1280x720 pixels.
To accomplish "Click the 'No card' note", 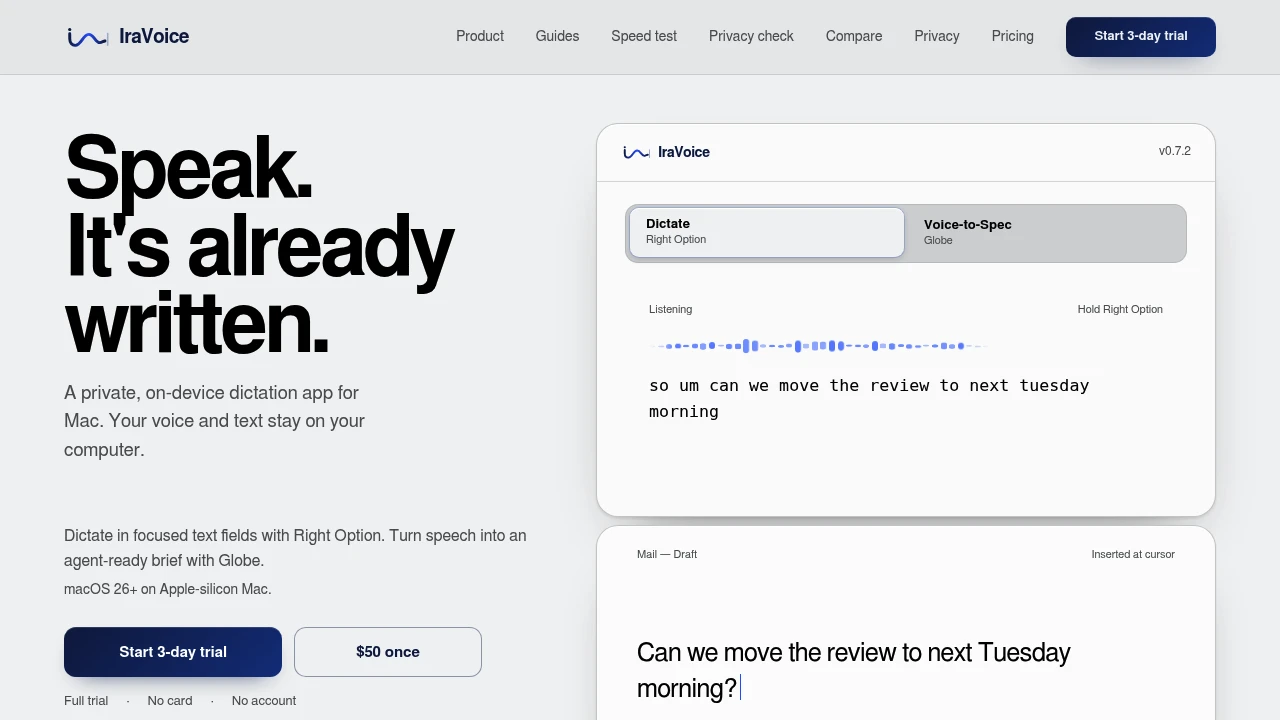I will 170,701.
